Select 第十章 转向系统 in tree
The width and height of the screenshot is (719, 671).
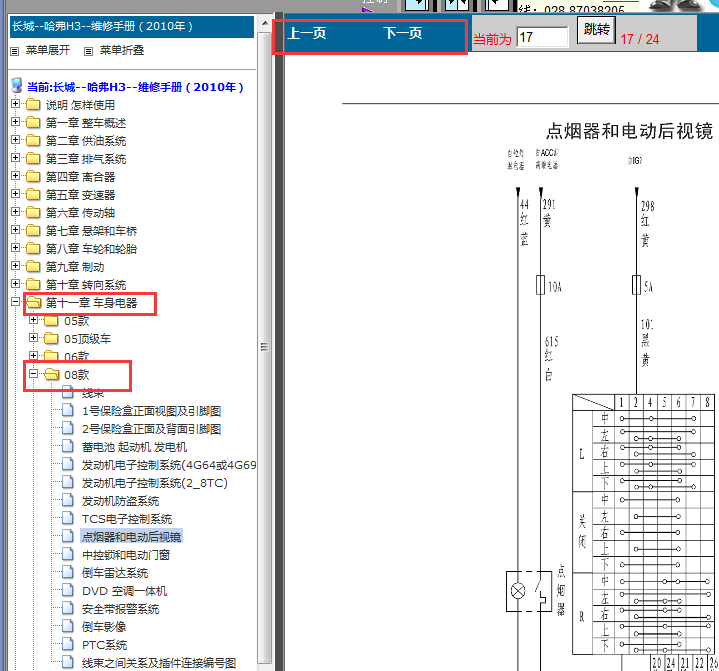tap(86, 285)
